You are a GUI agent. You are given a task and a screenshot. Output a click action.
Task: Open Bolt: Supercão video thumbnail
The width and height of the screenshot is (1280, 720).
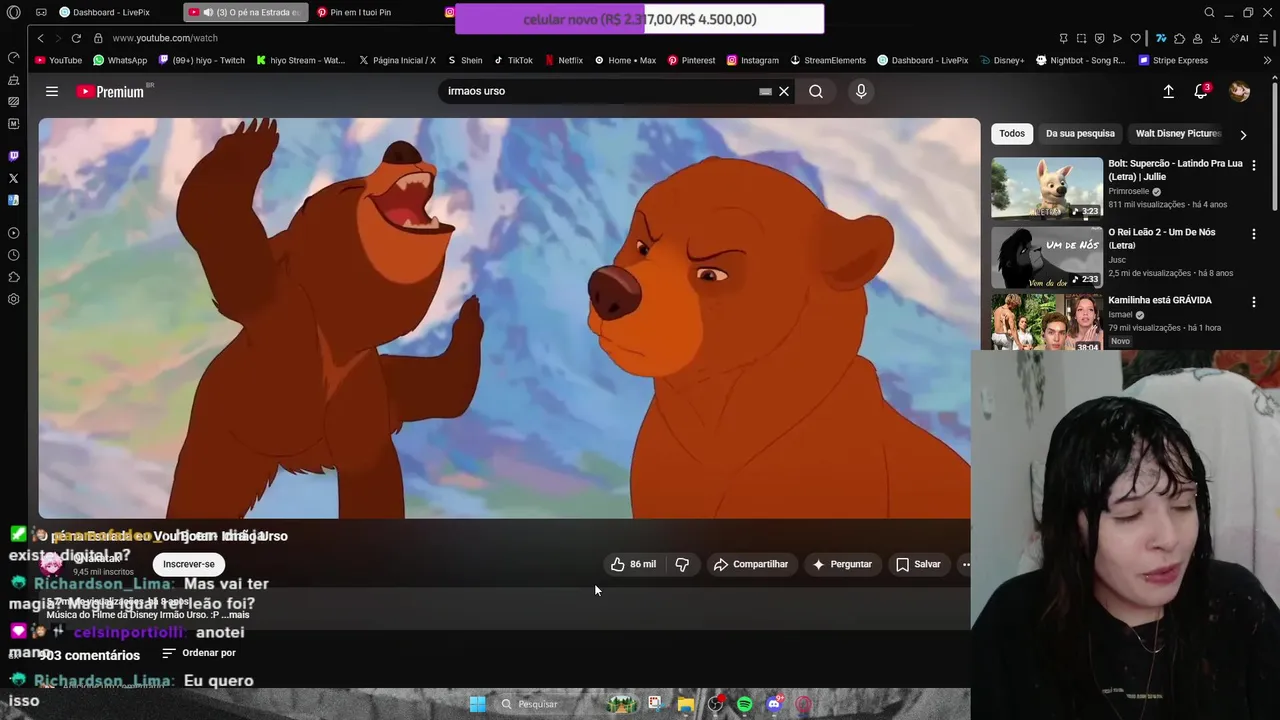point(1047,188)
